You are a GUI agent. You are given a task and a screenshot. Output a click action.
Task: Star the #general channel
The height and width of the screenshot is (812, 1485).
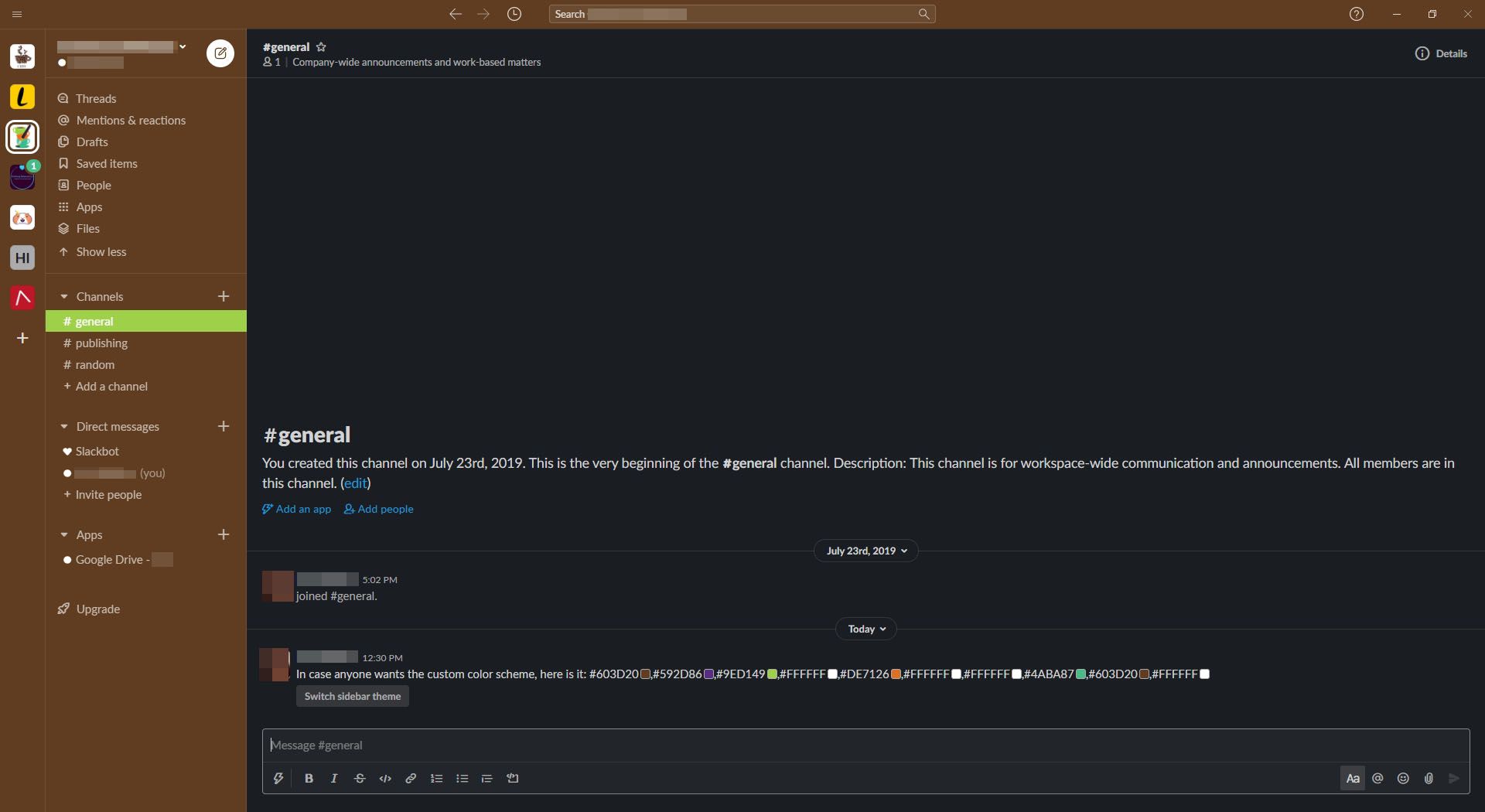(321, 47)
